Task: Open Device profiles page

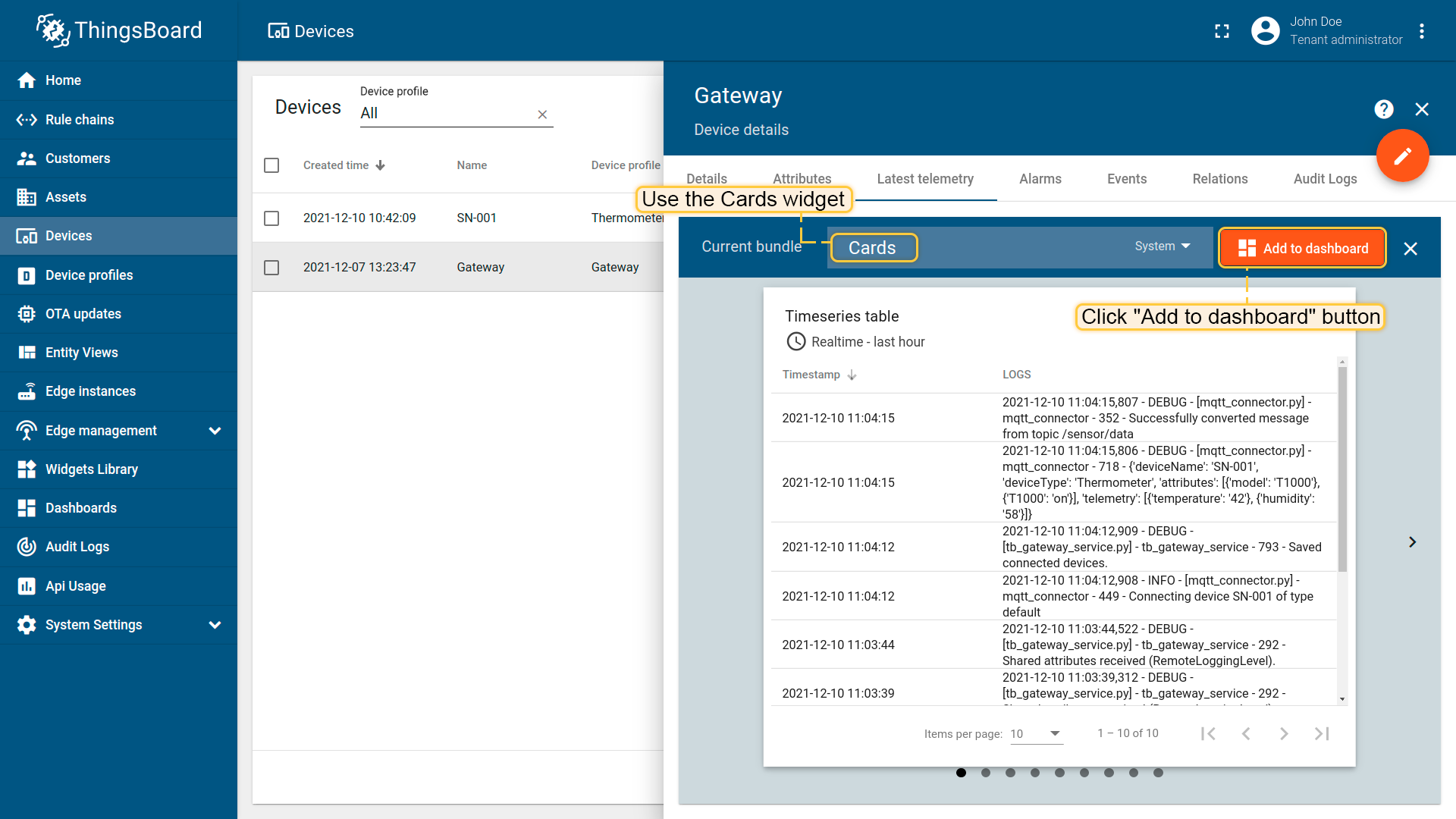Action: (118, 275)
